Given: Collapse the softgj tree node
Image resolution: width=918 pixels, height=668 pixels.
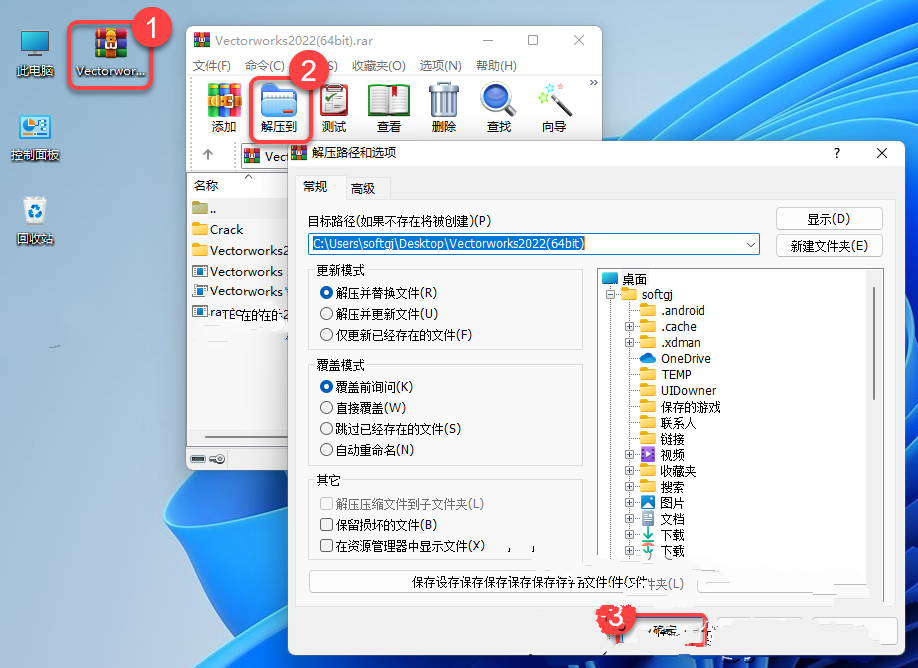Looking at the screenshot, I should [611, 294].
